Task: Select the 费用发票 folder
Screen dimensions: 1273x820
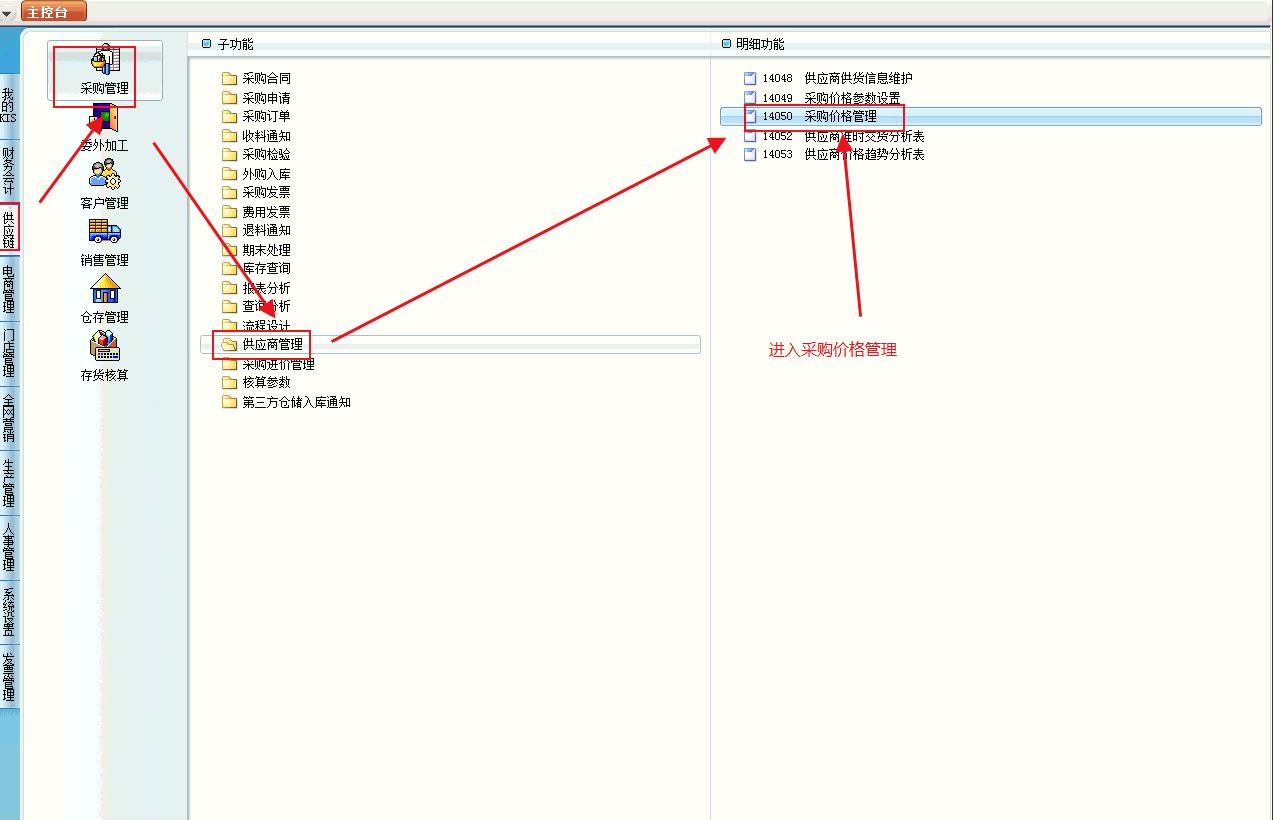Action: [x=256, y=212]
